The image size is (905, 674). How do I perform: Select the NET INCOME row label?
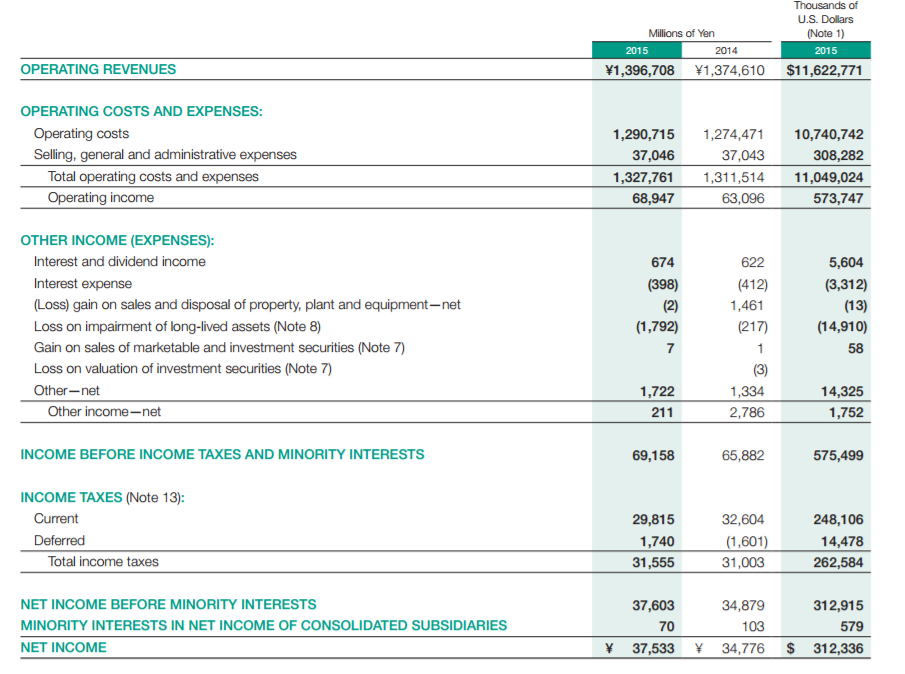coord(63,647)
